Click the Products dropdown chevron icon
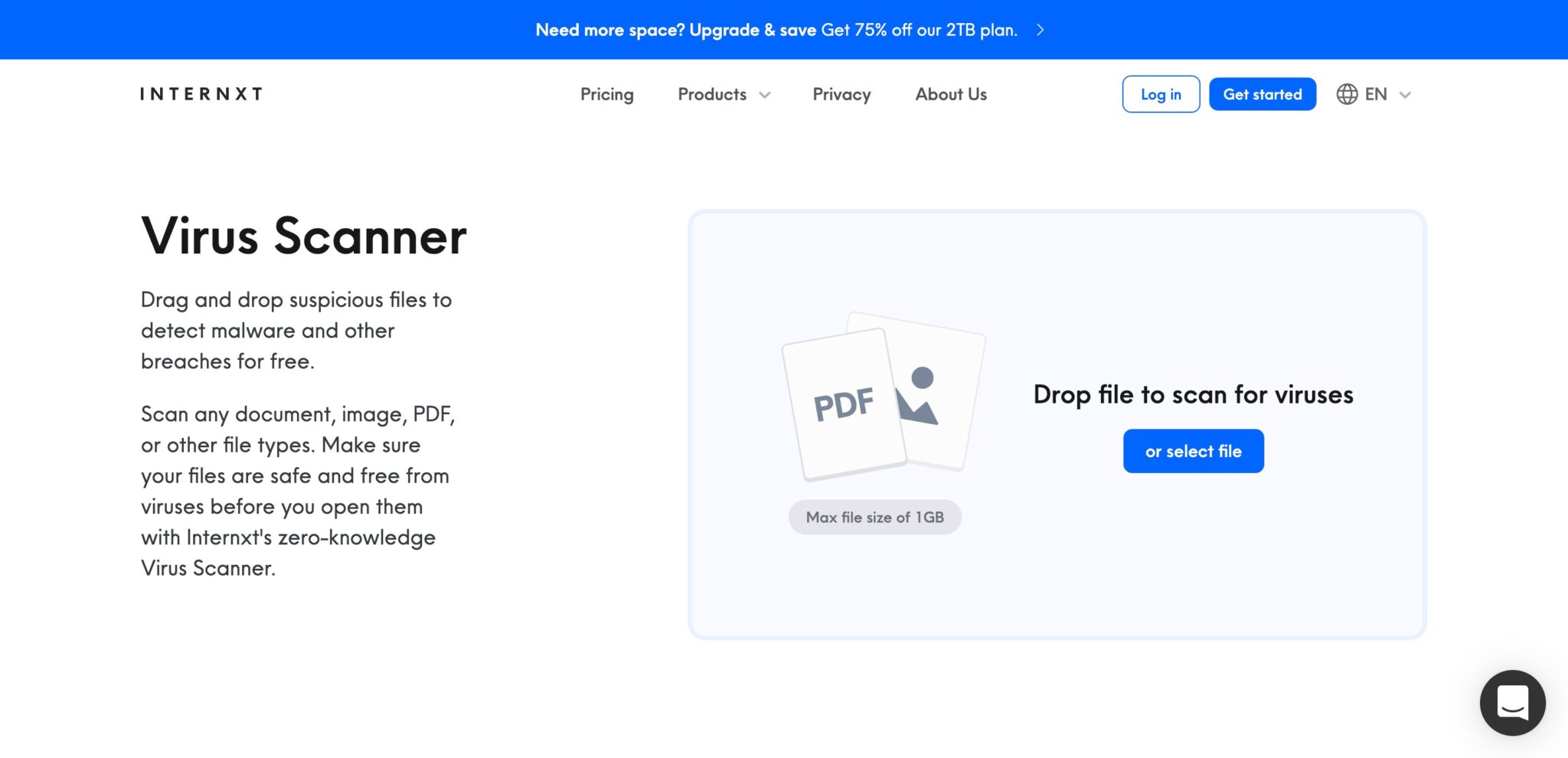Viewport: 1568px width, 758px height. click(x=765, y=95)
